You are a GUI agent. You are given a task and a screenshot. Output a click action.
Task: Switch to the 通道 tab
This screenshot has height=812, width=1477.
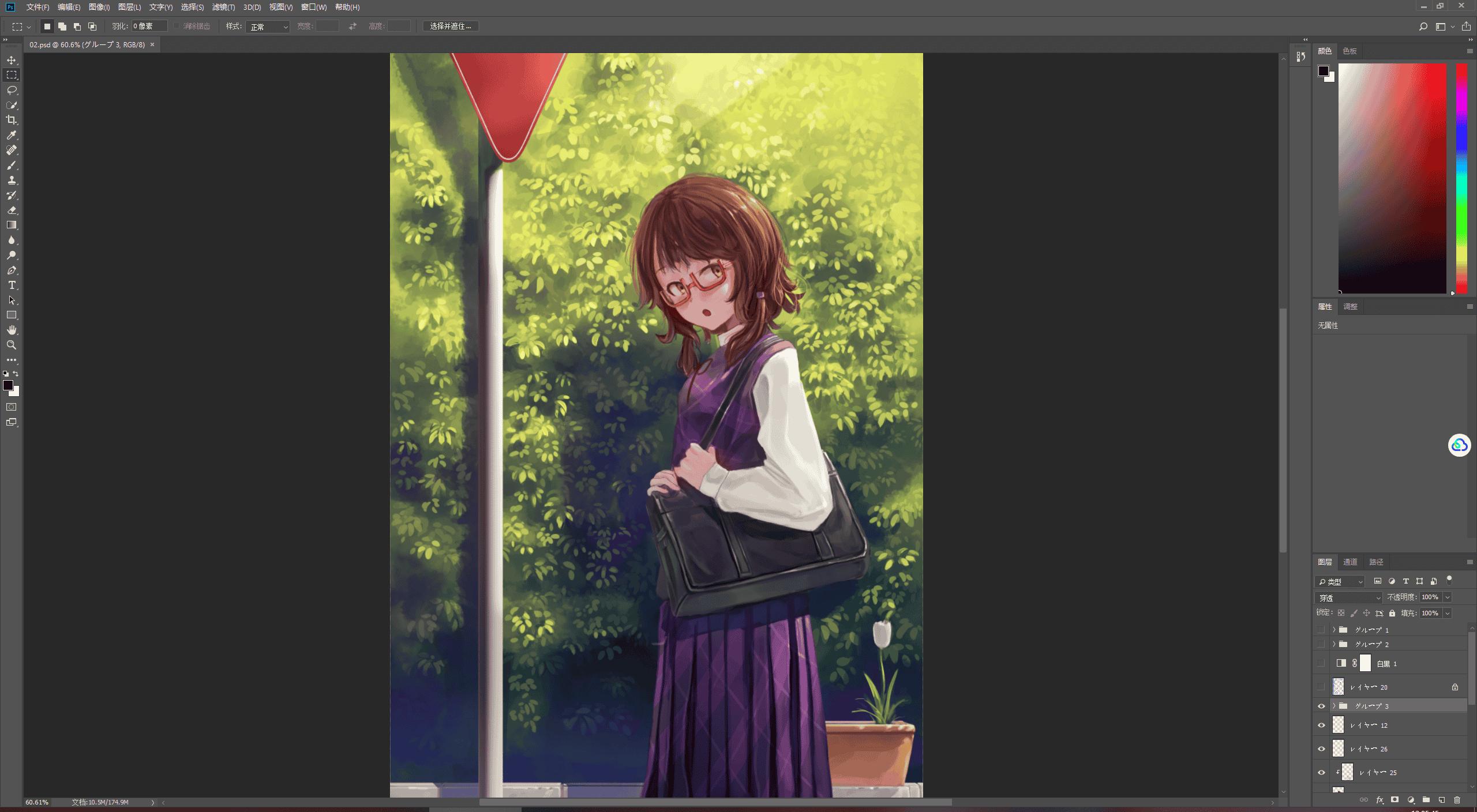click(x=1350, y=562)
